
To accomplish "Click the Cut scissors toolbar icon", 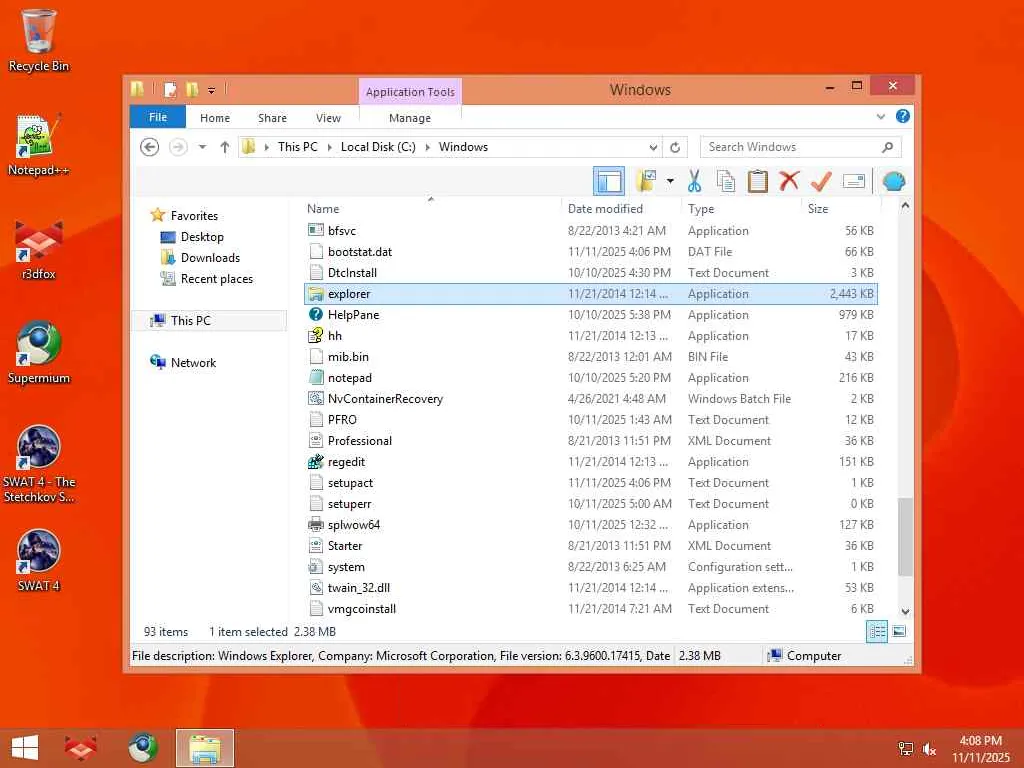I will point(694,181).
